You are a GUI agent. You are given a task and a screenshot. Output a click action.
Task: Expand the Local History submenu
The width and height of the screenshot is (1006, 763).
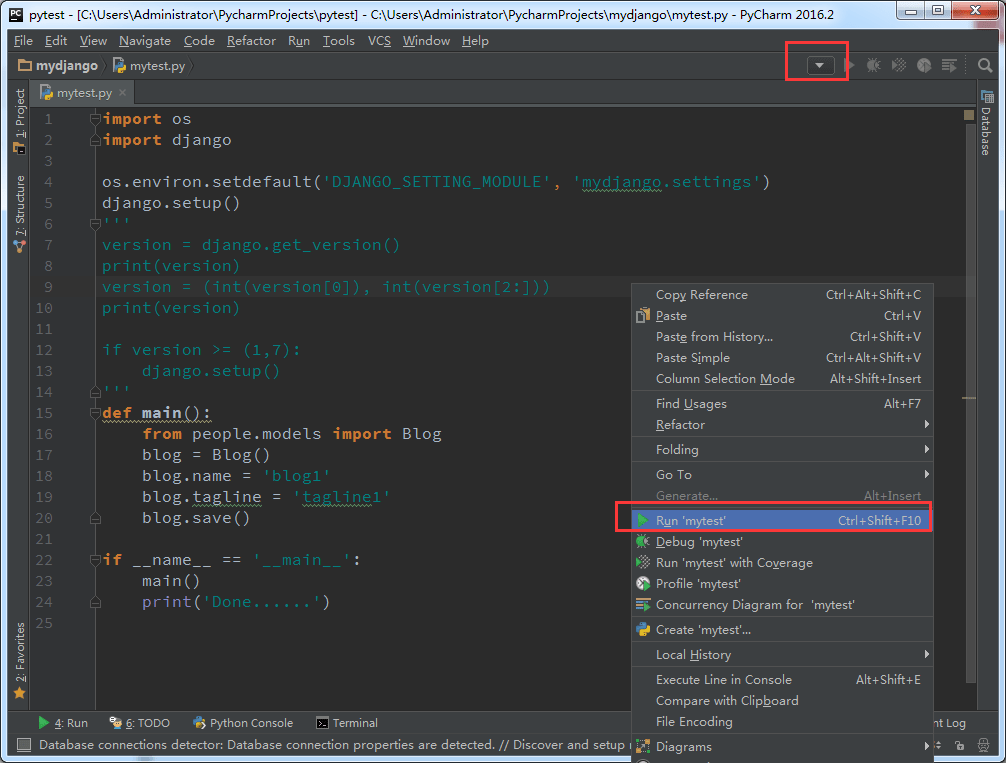click(x=782, y=655)
